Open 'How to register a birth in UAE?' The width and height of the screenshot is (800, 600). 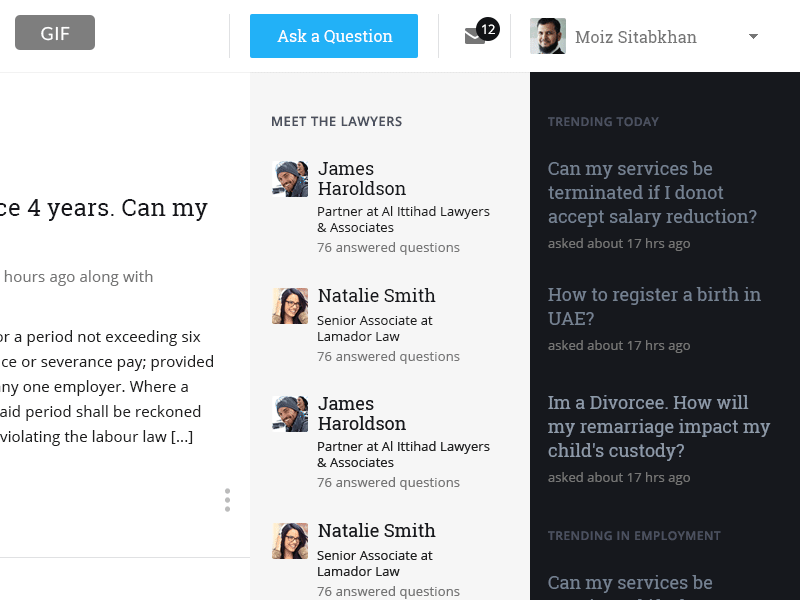[x=654, y=306]
